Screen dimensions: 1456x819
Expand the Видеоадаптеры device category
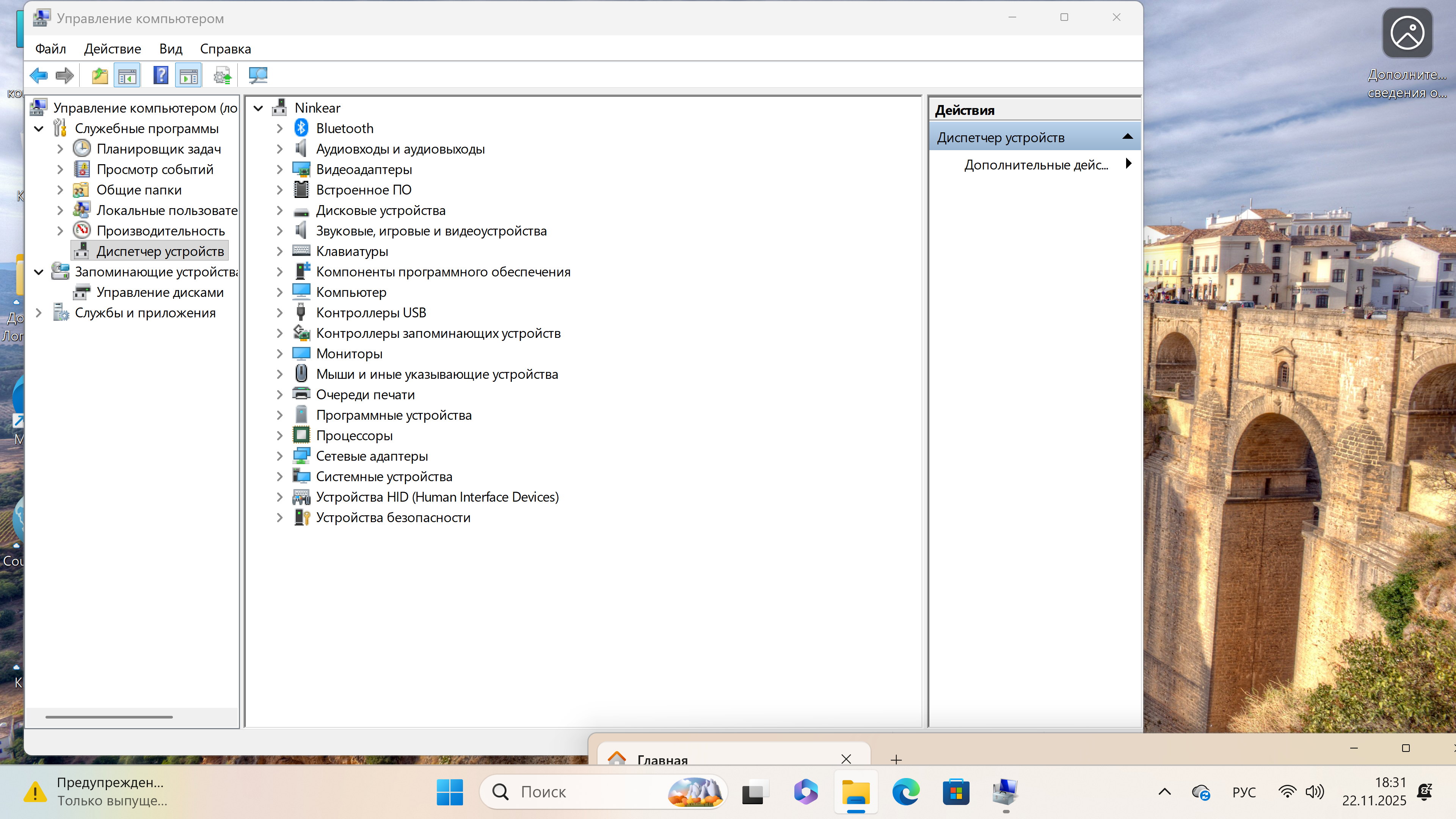pos(280,169)
